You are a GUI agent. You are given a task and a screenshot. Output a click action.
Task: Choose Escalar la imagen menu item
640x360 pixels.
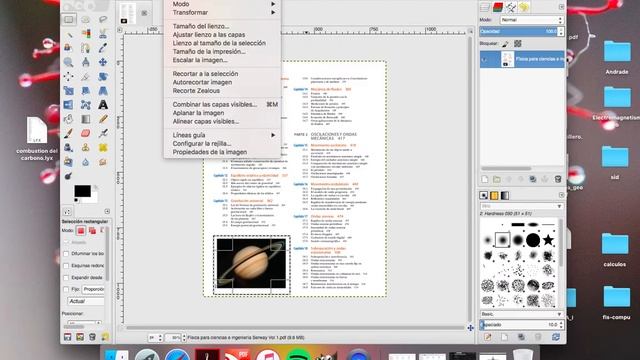pyautogui.click(x=200, y=60)
